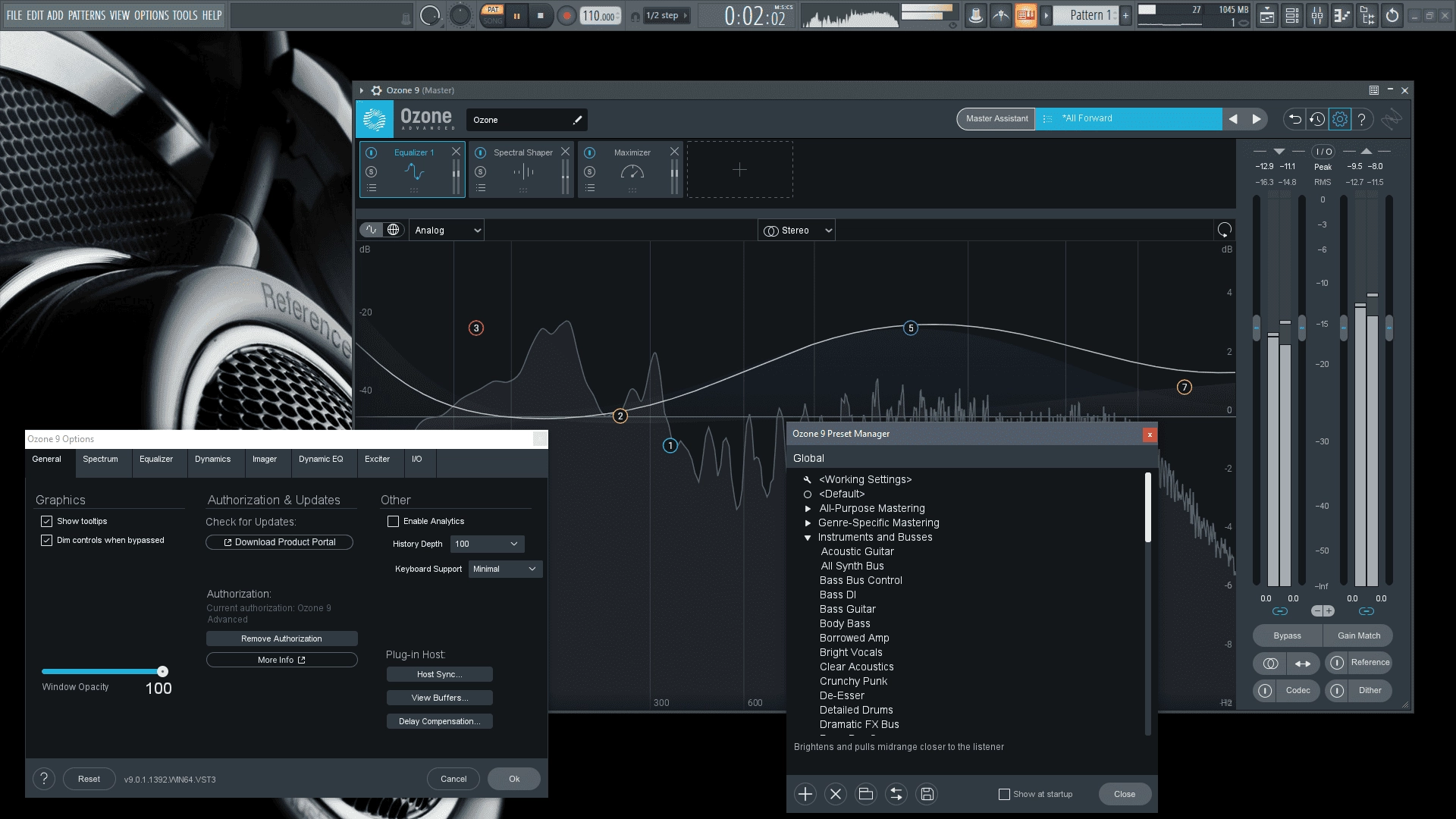Toggle Spectral Shaper power button
Viewport: 1456px width, 819px height.
tap(481, 153)
